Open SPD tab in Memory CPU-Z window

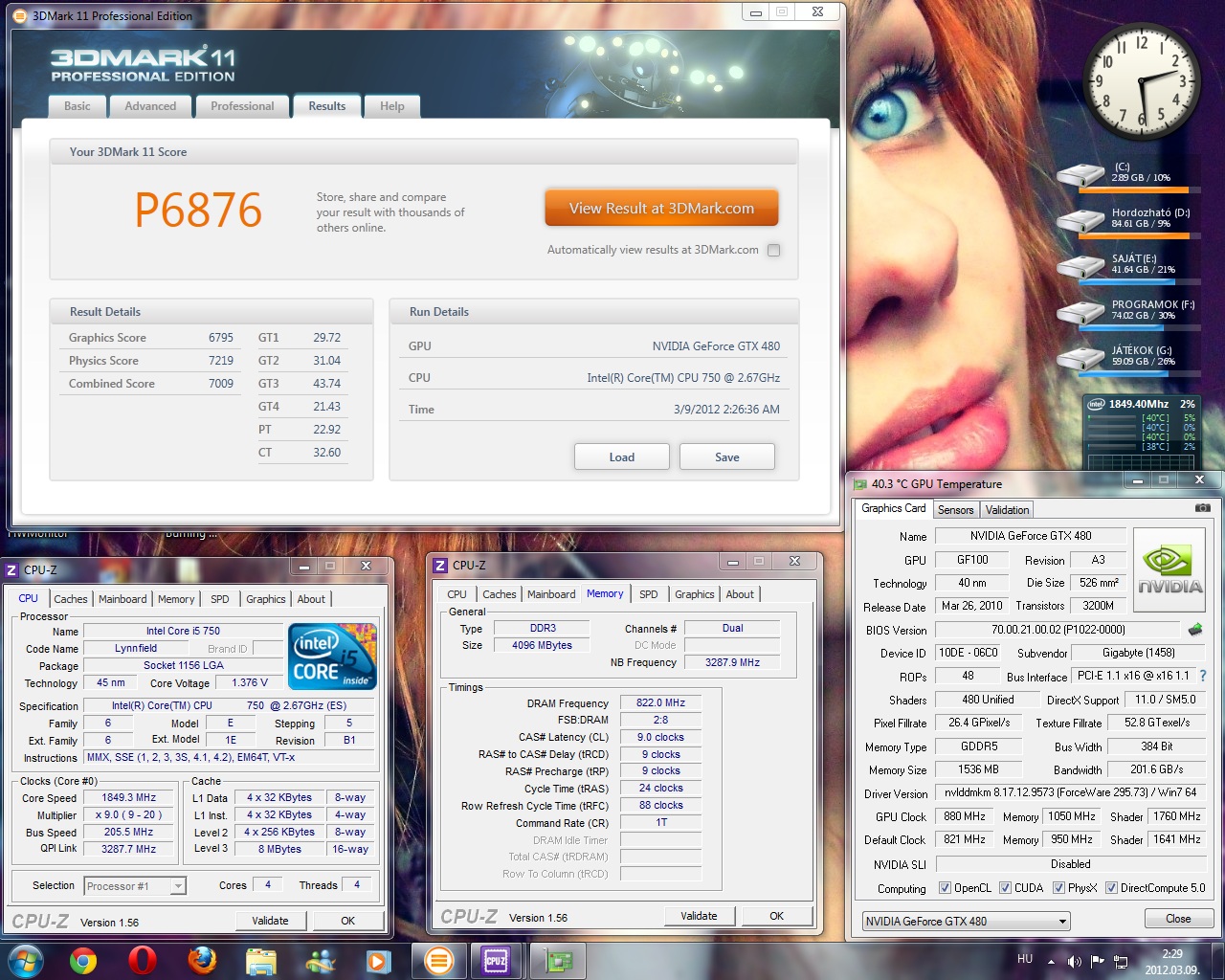point(649,594)
